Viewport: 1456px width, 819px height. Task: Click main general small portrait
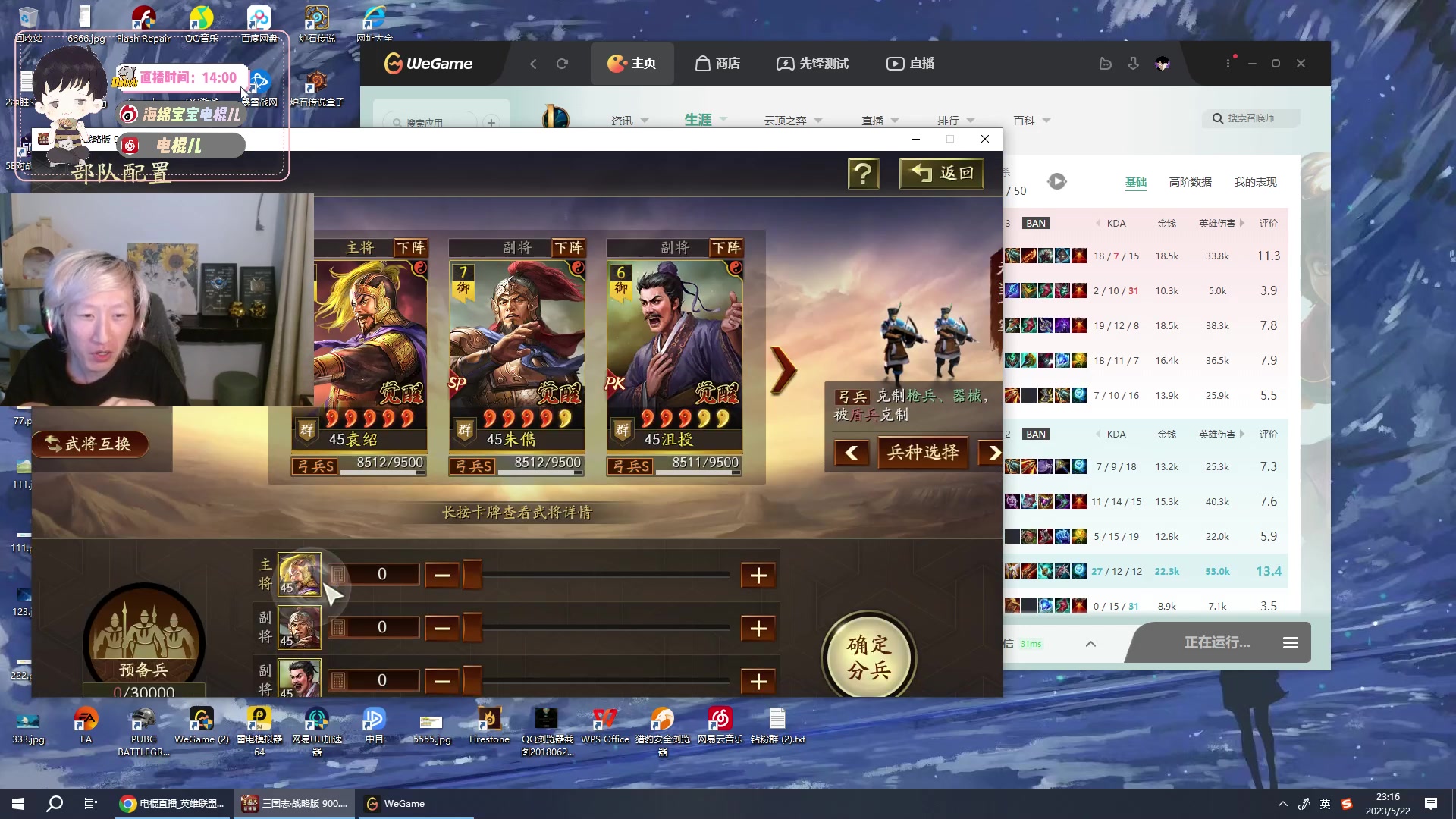click(x=300, y=574)
